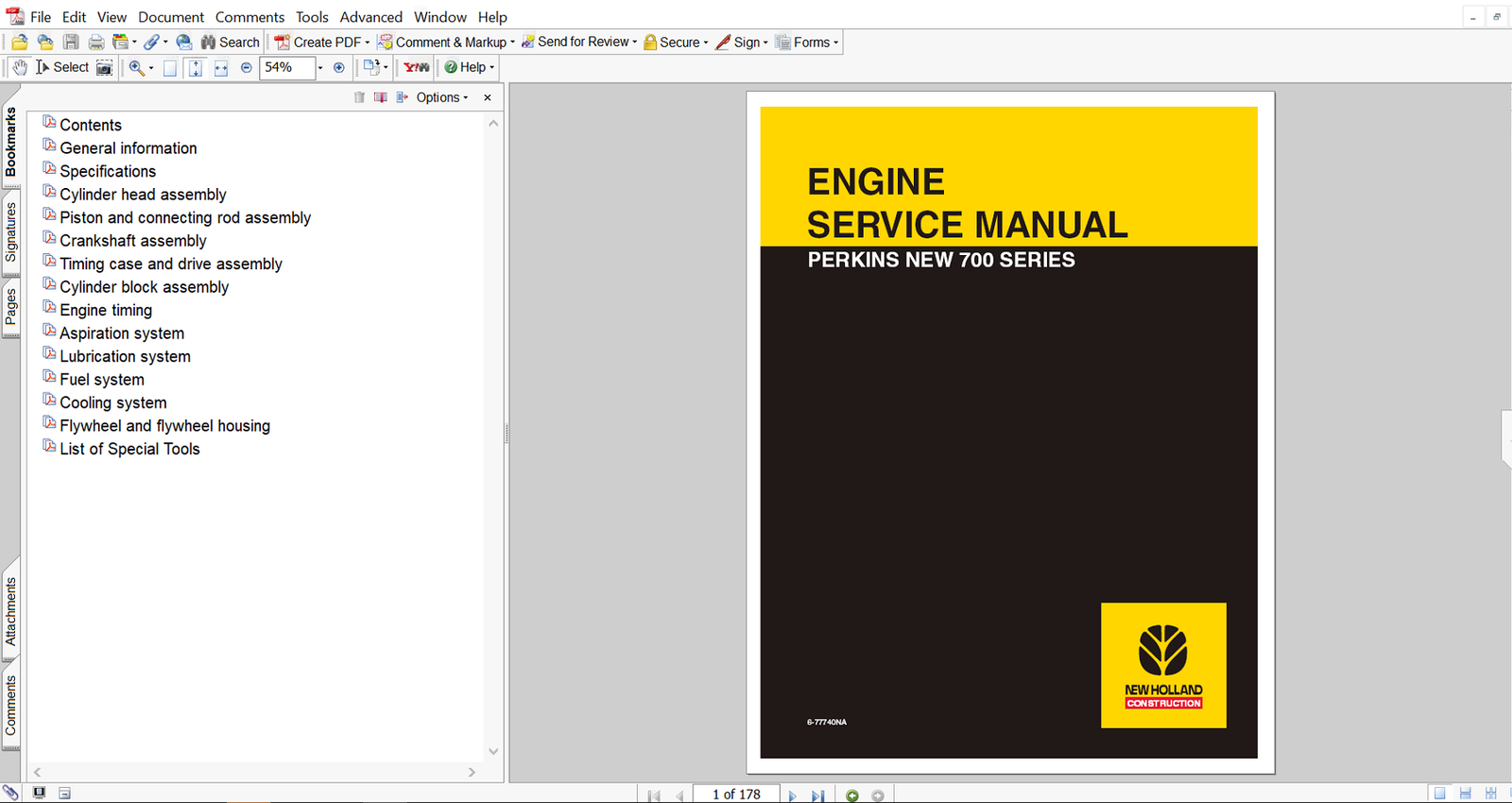Click the page number input field
Image resolution: width=1512 pixels, height=803 pixels.
coord(736,794)
